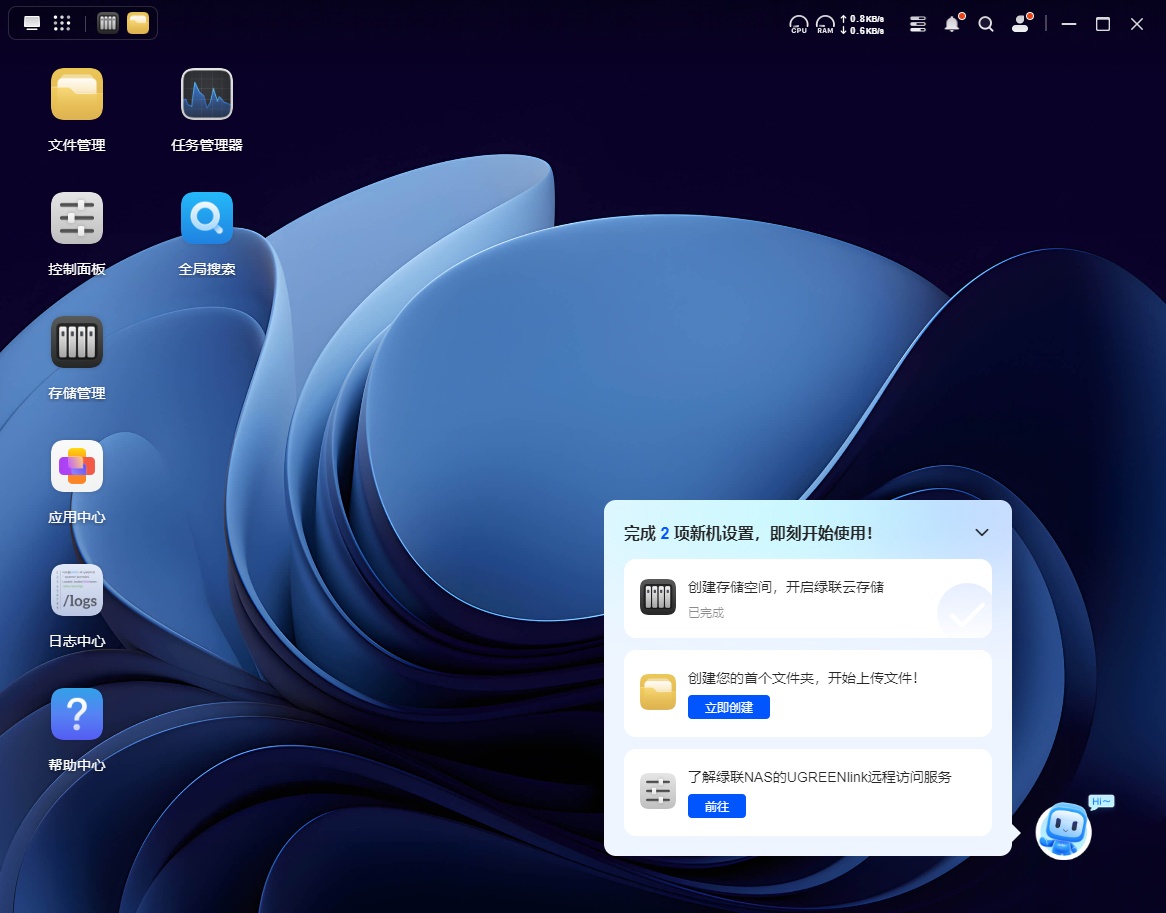This screenshot has height=913, width=1166.
Task: Show desktop using top-left monitor icon
Action: [x=32, y=23]
